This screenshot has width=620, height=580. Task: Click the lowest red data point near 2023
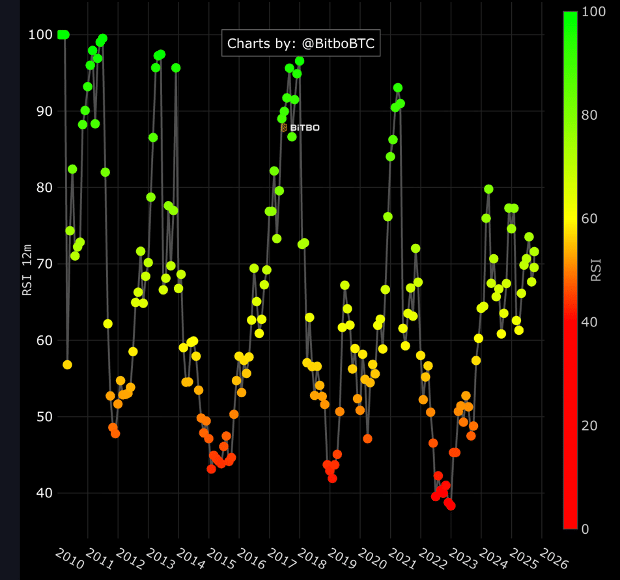pos(450,505)
